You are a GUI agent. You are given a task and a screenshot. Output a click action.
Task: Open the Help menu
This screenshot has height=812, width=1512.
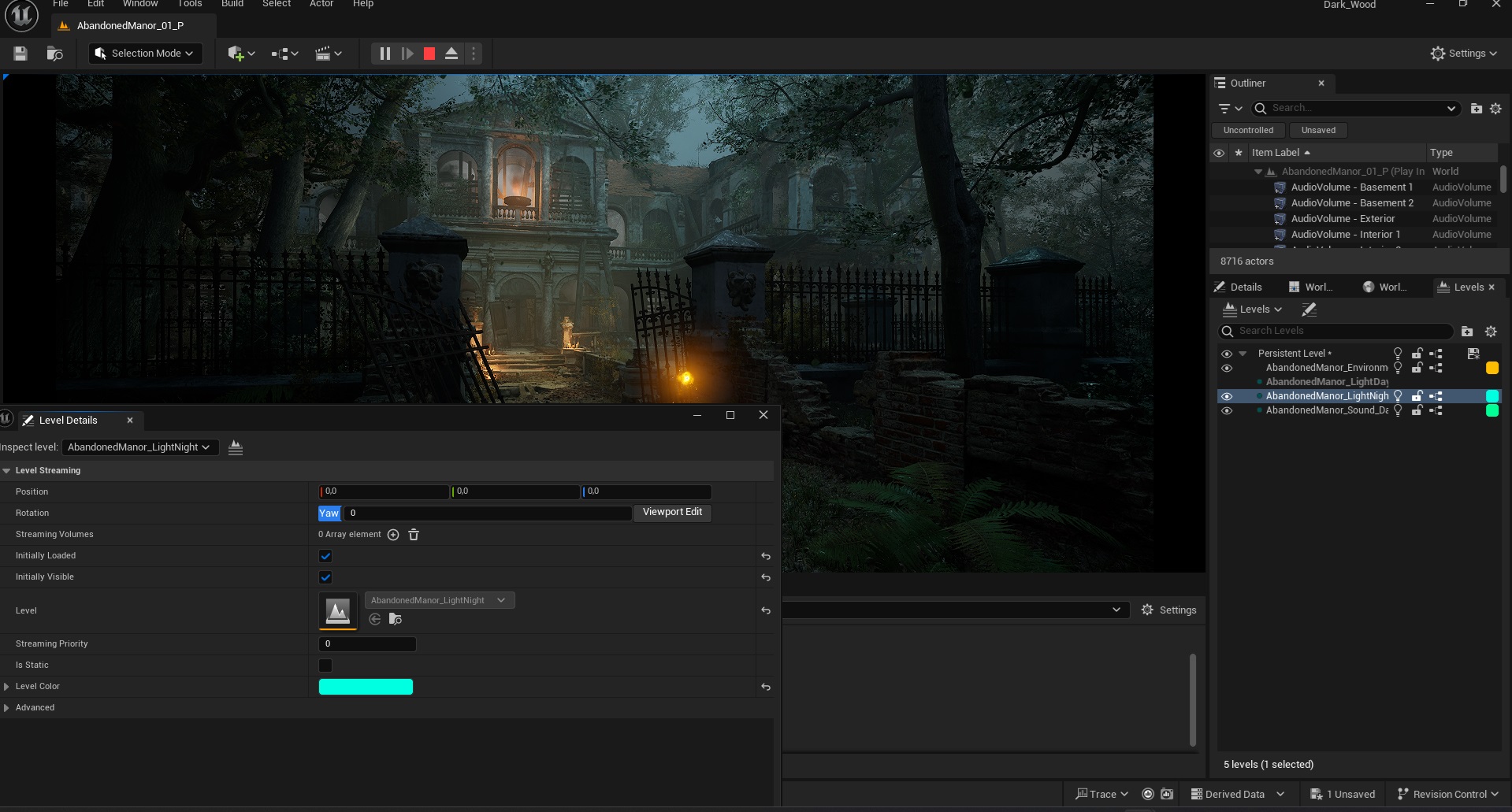click(x=363, y=4)
